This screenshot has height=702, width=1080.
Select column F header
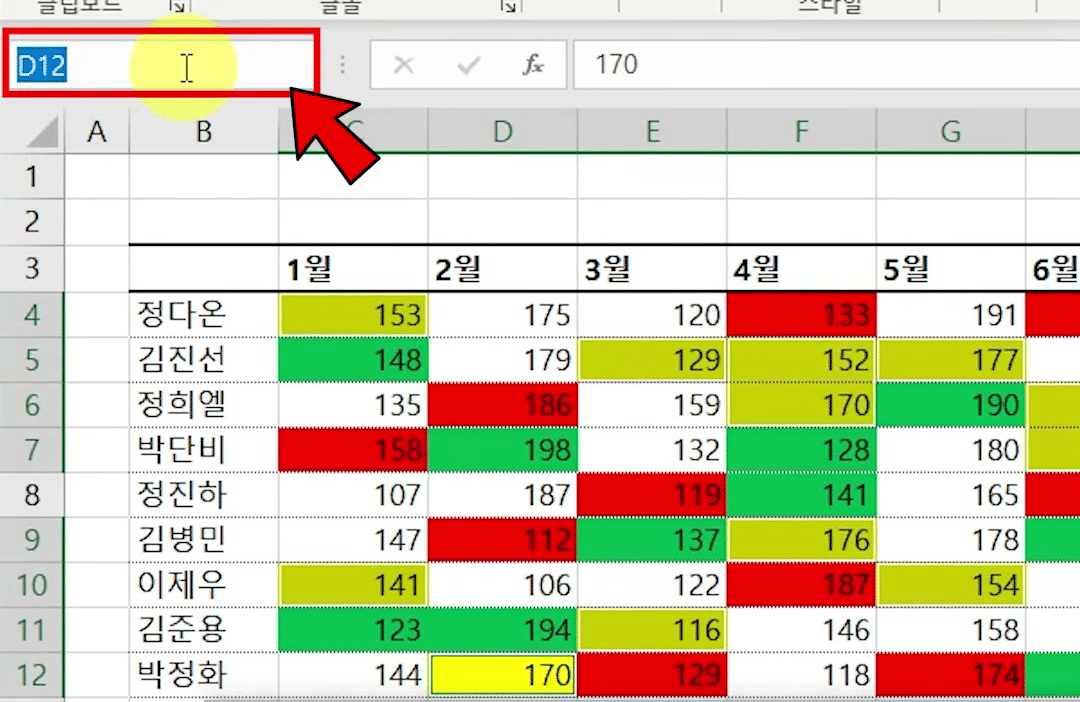coord(802,131)
